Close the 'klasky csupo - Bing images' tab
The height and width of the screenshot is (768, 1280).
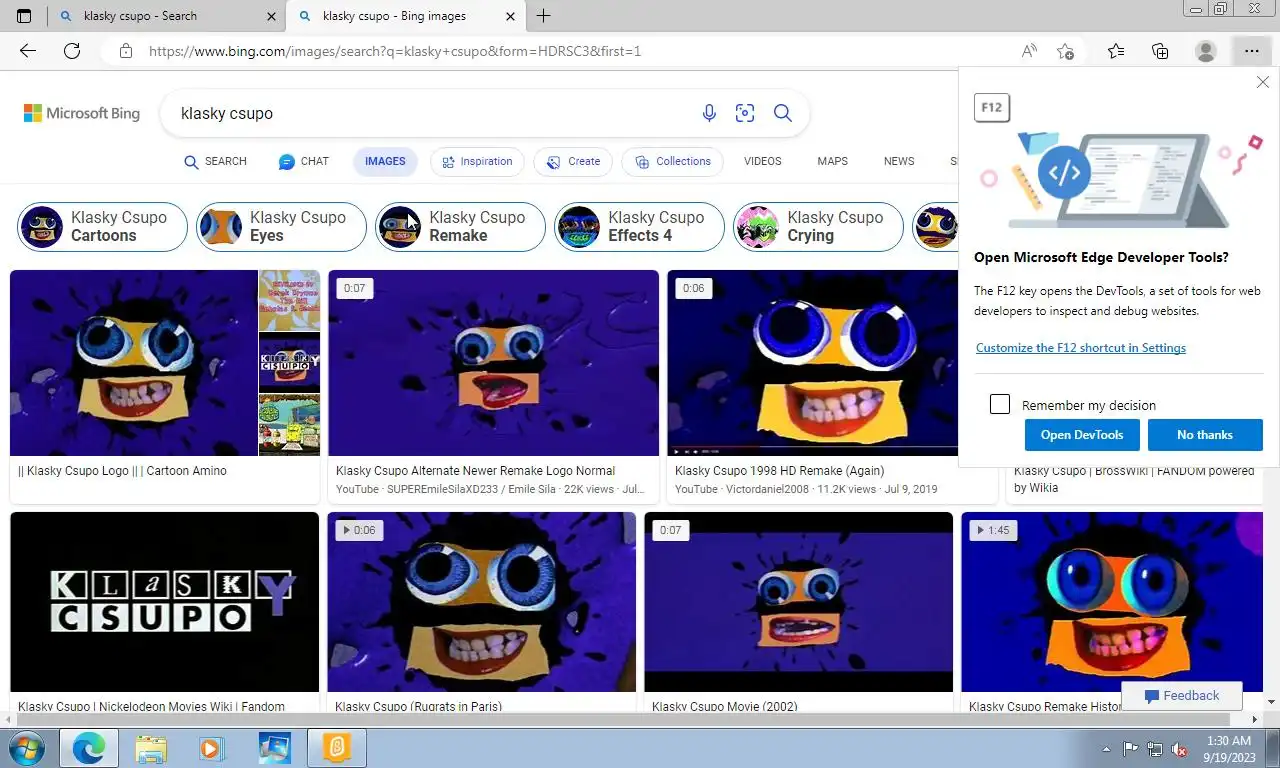[x=511, y=16]
